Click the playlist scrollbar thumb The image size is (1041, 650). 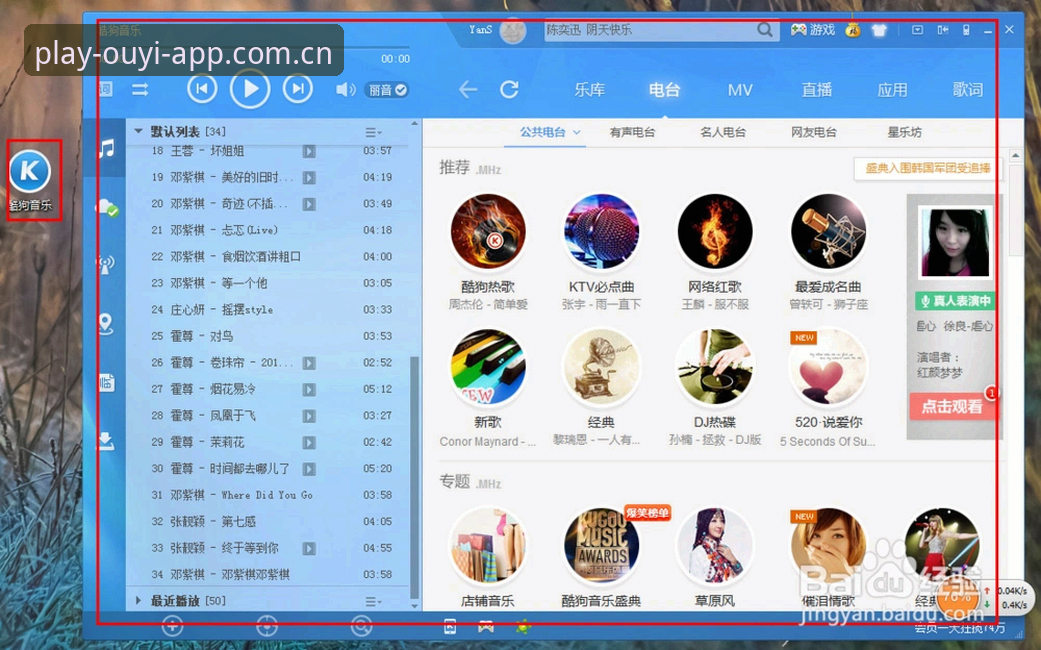[x=414, y=478]
